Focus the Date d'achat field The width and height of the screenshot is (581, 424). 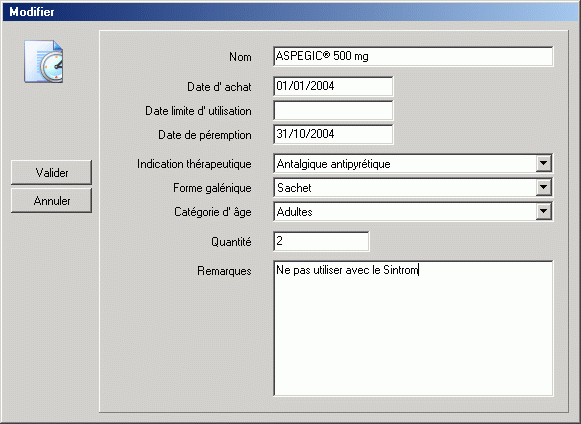pyautogui.click(x=333, y=86)
